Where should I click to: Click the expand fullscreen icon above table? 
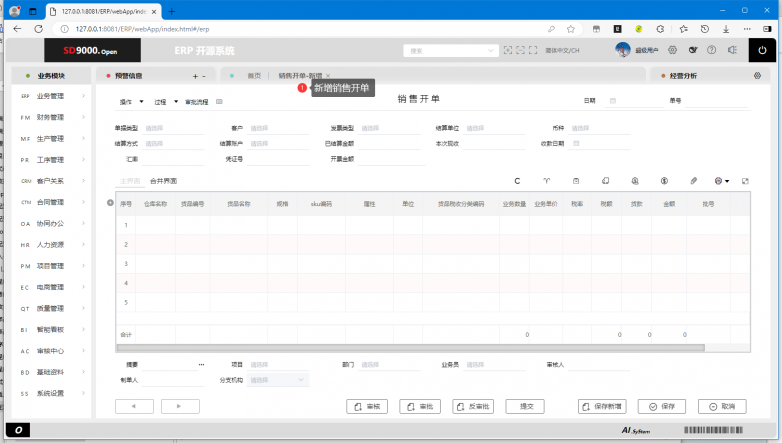tap(745, 181)
